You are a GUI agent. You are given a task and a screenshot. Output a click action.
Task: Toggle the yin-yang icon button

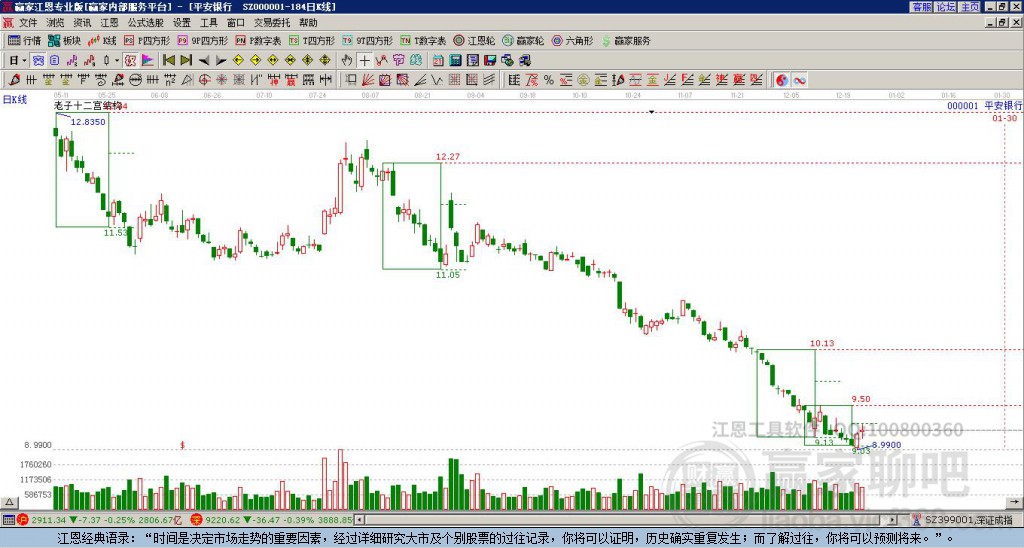coord(782,80)
